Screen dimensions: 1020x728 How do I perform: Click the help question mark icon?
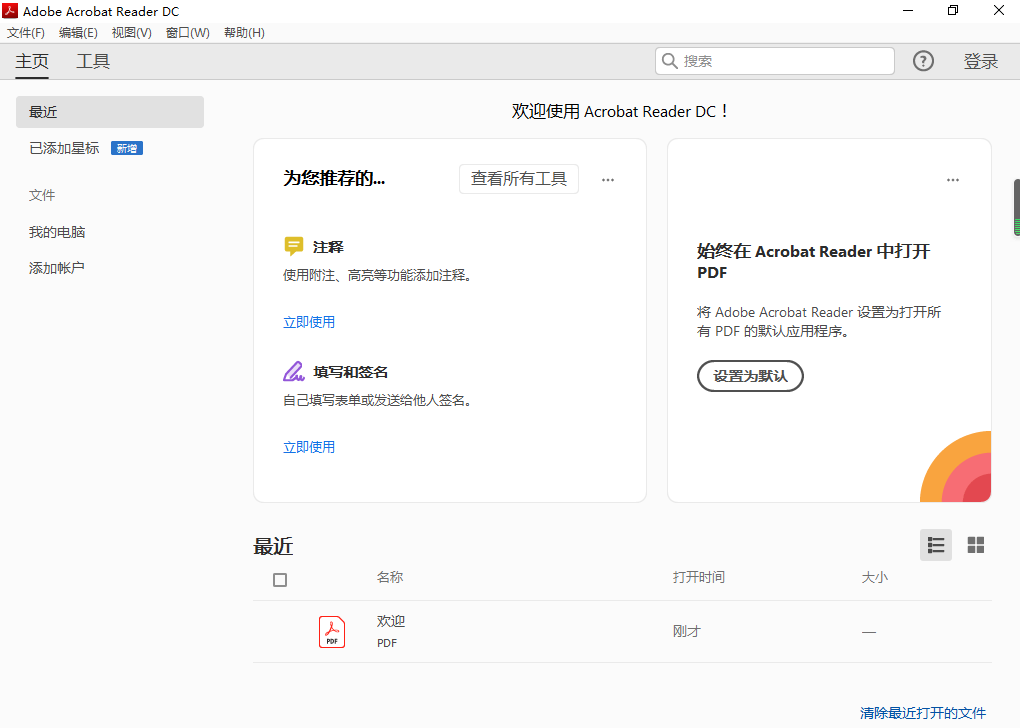click(923, 61)
